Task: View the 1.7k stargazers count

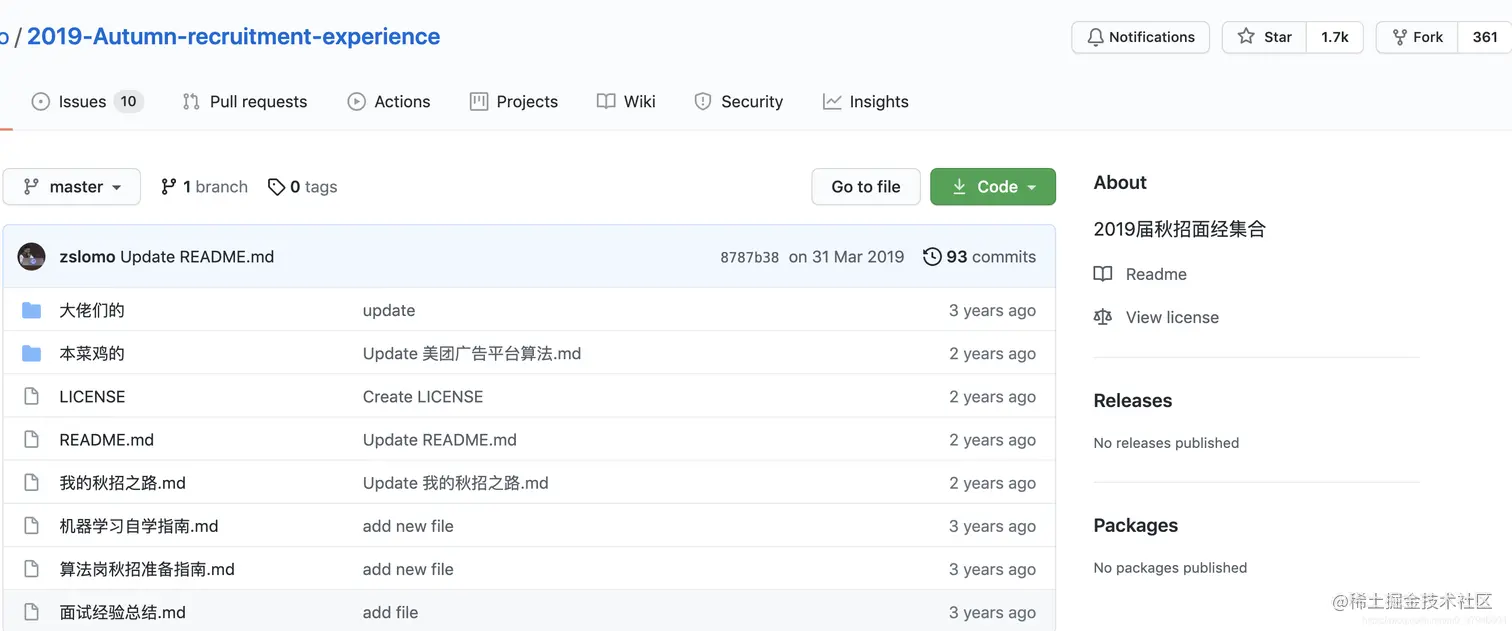Action: pos(1335,37)
